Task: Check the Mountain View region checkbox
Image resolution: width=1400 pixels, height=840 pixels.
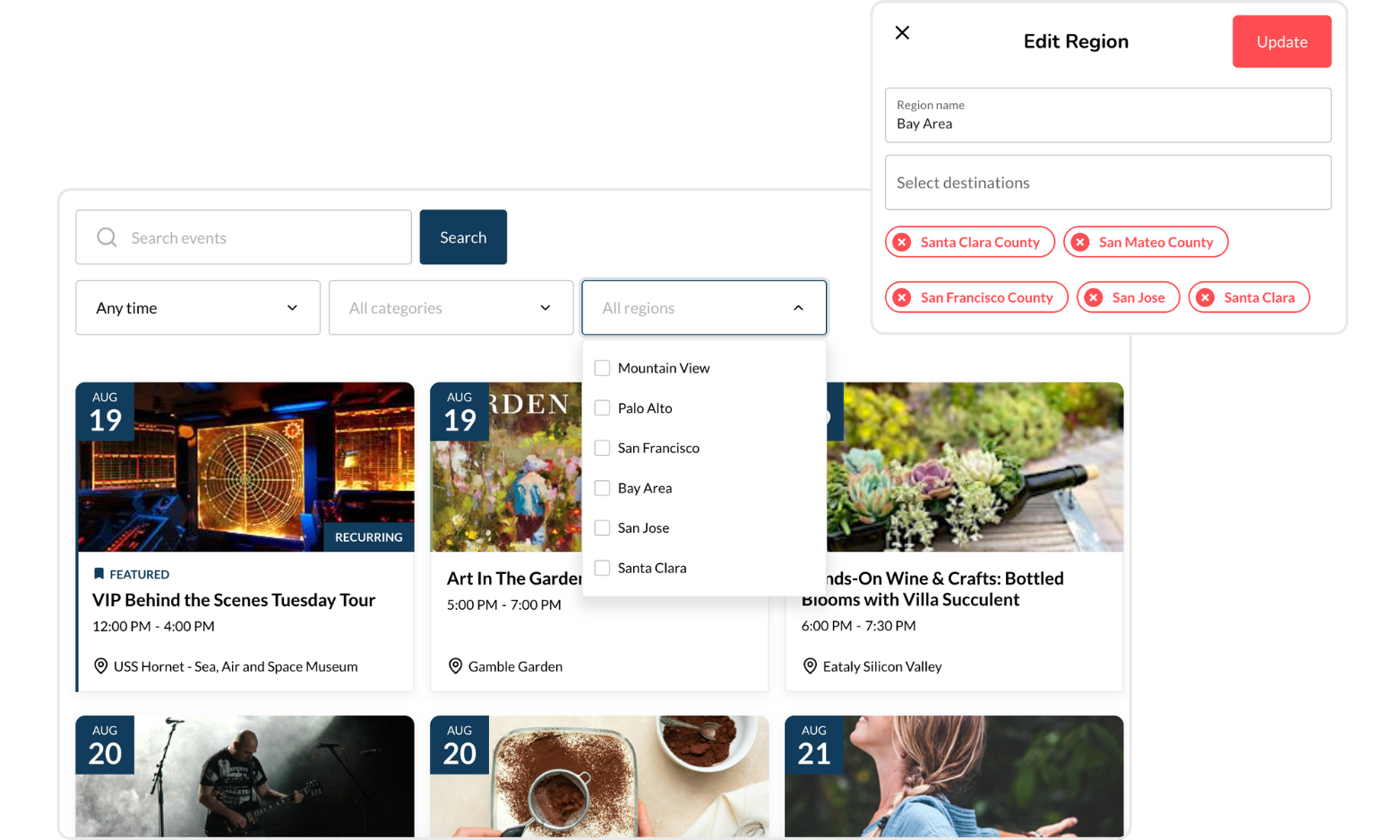Action: pyautogui.click(x=602, y=368)
